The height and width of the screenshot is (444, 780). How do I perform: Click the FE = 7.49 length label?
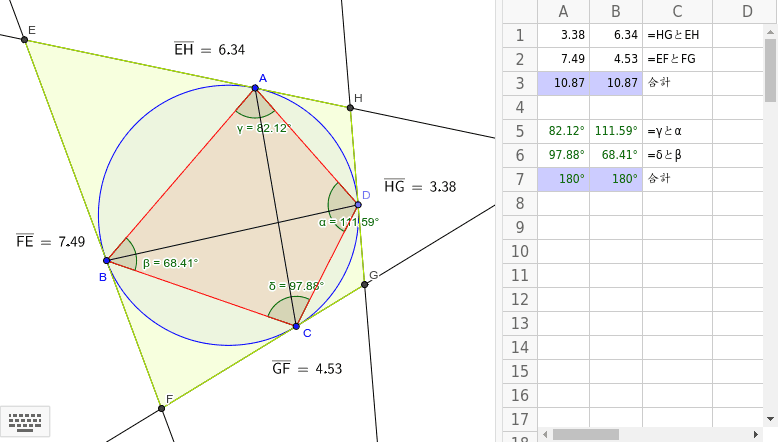click(x=51, y=242)
